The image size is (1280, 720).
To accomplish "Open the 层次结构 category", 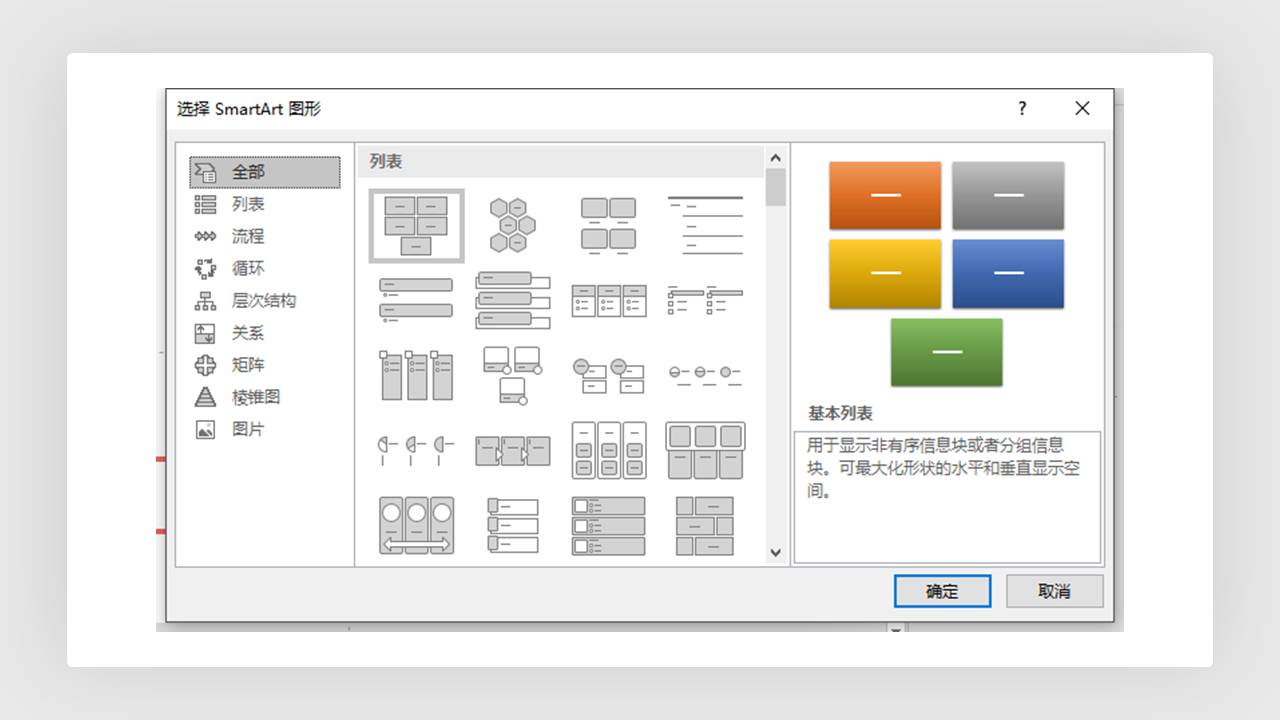I will pos(265,300).
